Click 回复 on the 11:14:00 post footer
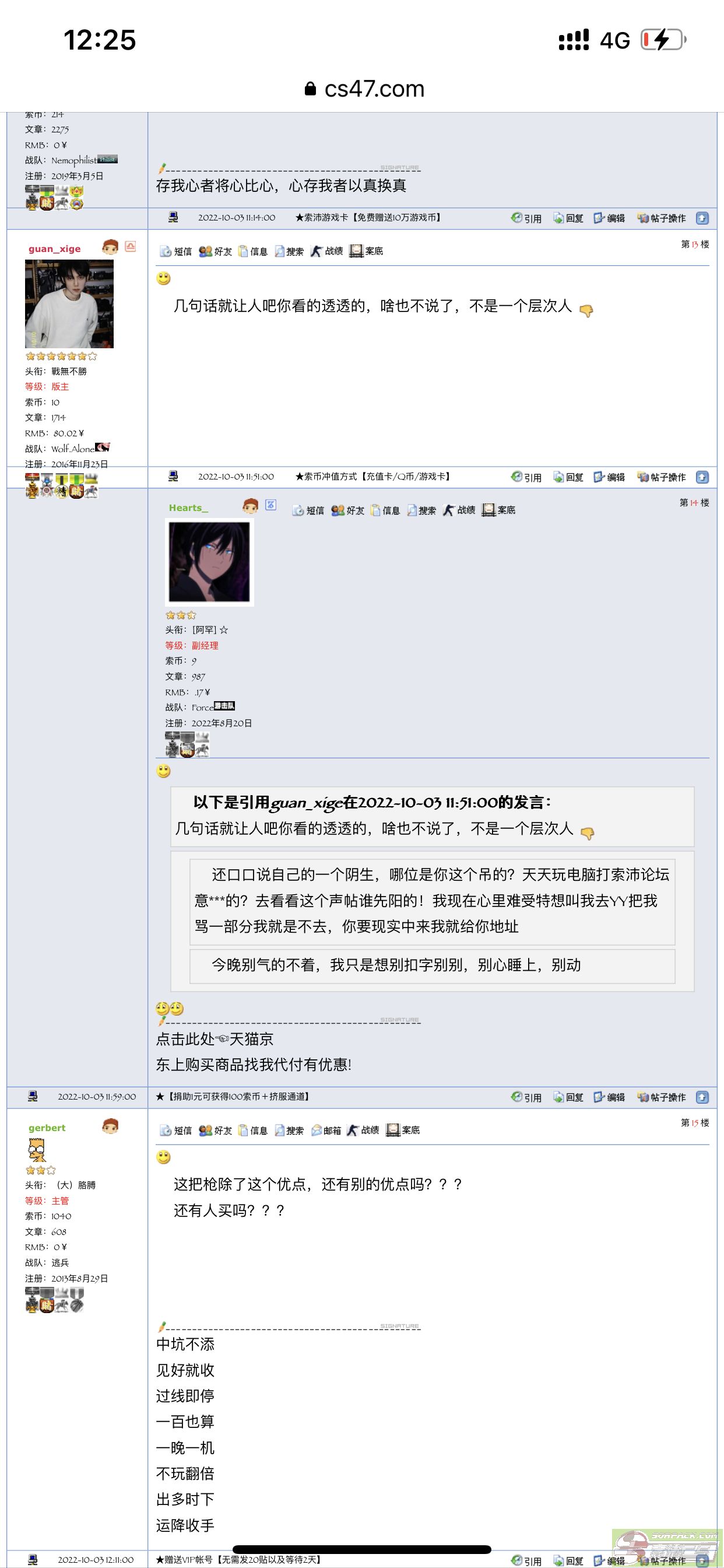 (x=568, y=218)
